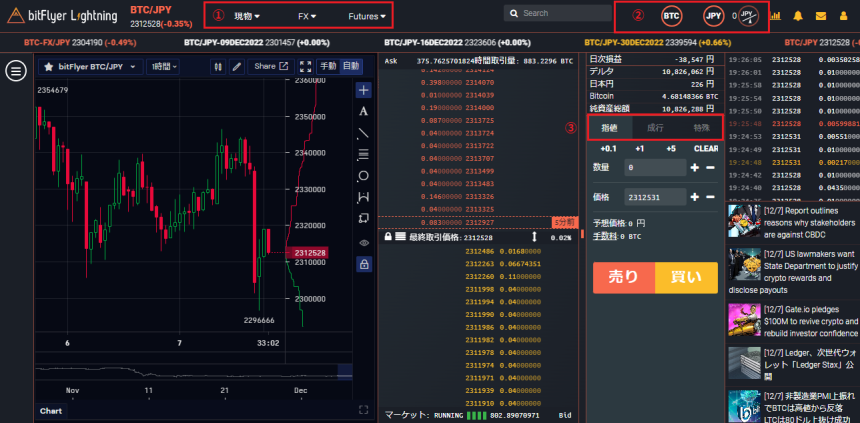Add +1 to quantity
This screenshot has width=860, height=423.
click(x=640, y=149)
